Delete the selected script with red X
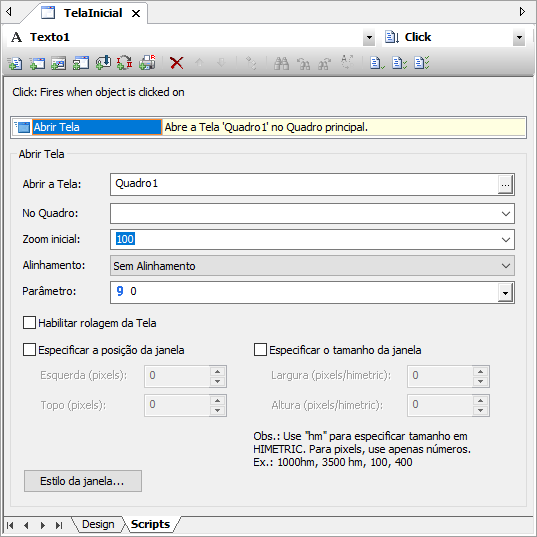This screenshot has width=537, height=537. tap(177, 63)
